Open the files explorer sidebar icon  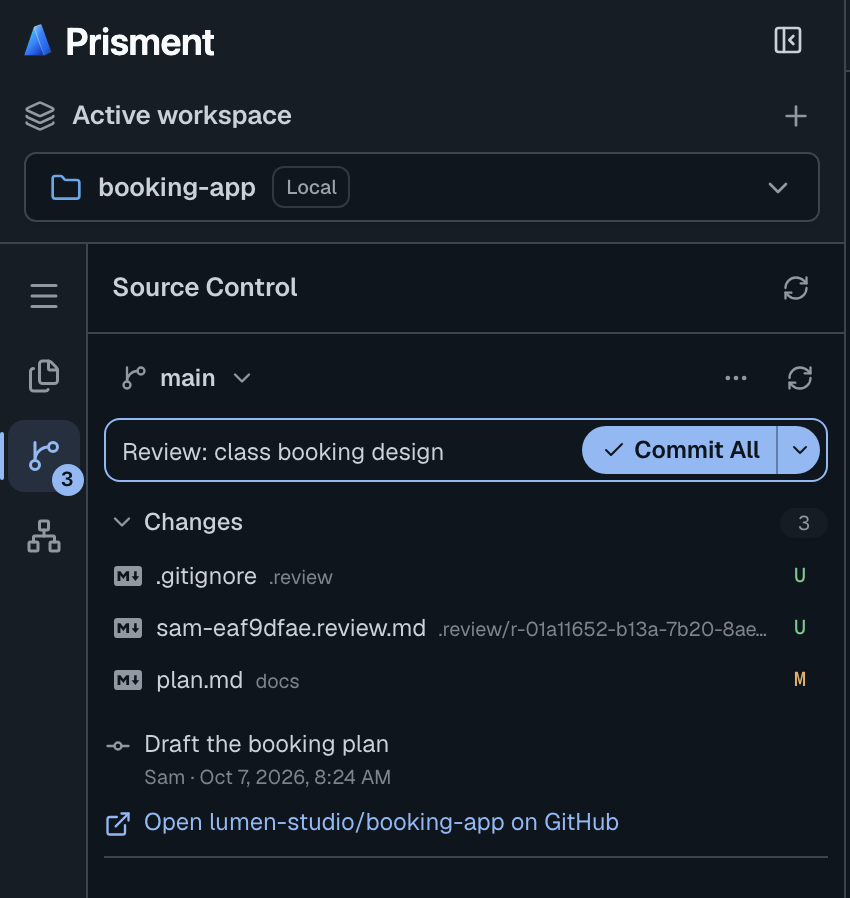tap(44, 376)
